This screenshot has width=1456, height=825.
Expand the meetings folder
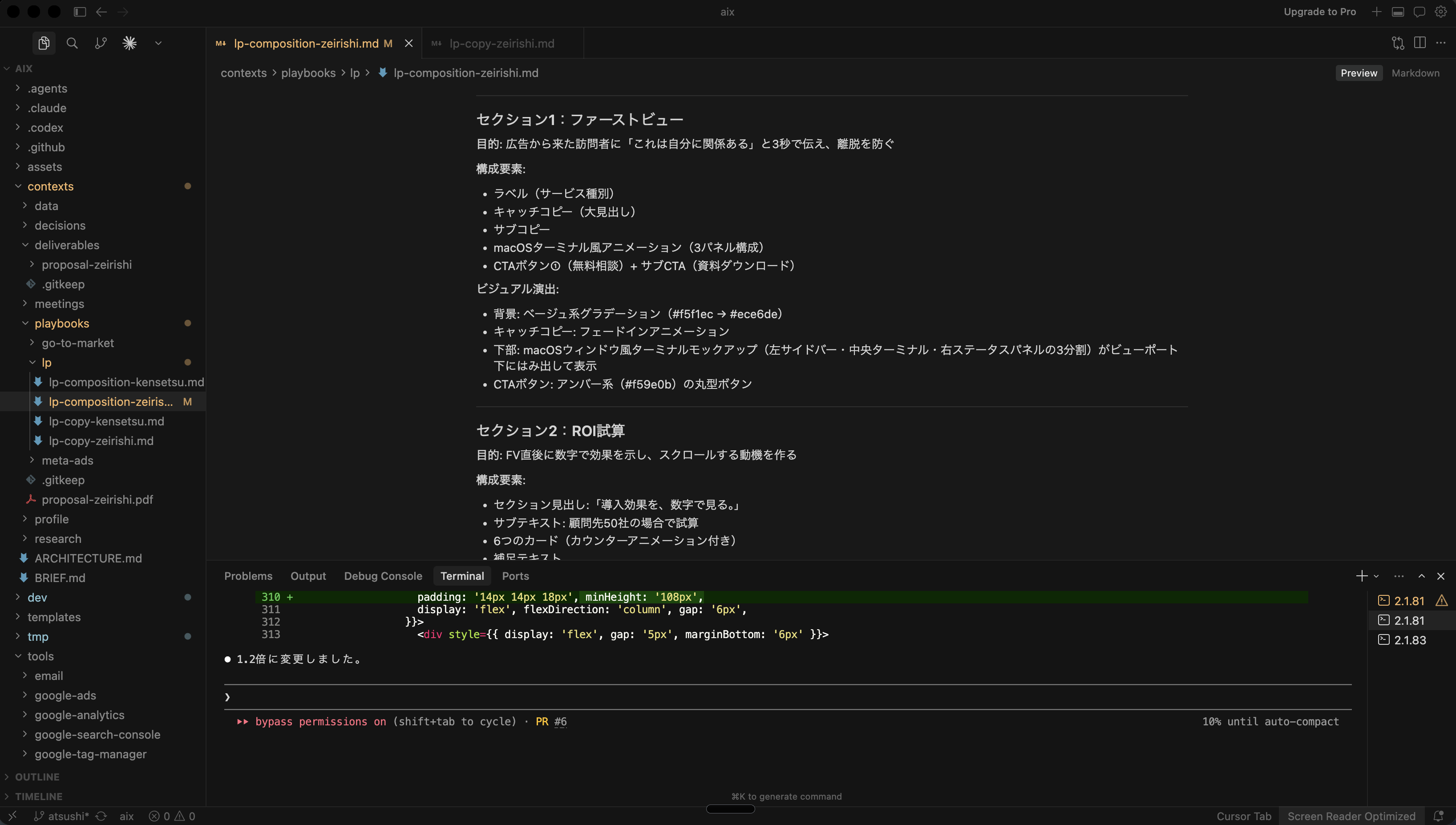[x=60, y=304]
